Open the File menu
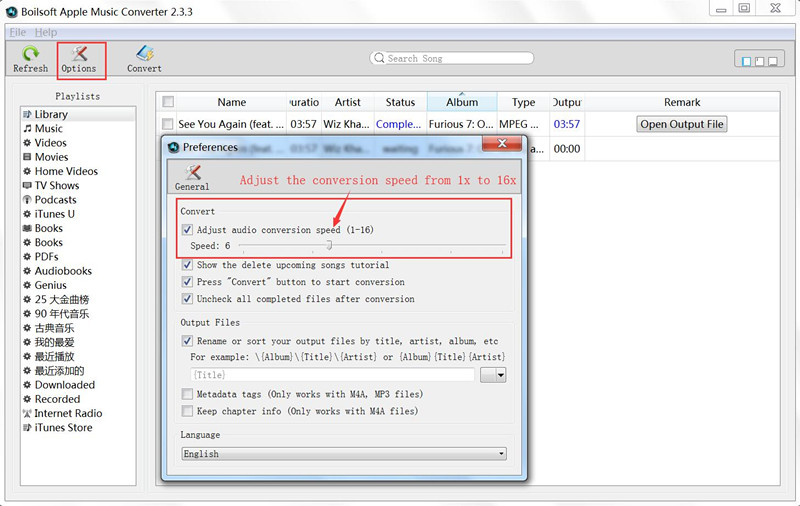This screenshot has width=800, height=506. pos(18,32)
